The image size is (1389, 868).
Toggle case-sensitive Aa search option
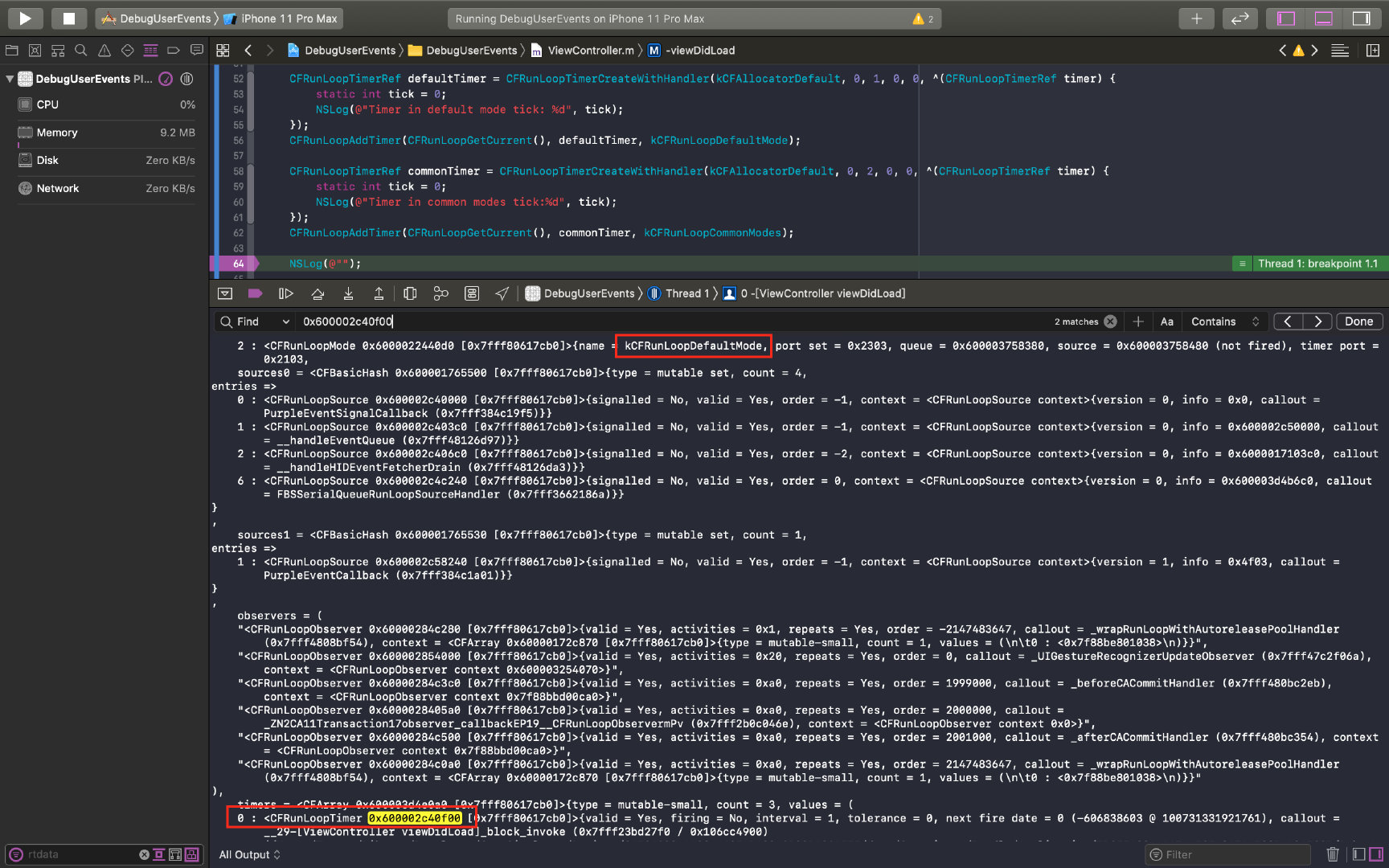tap(1167, 321)
